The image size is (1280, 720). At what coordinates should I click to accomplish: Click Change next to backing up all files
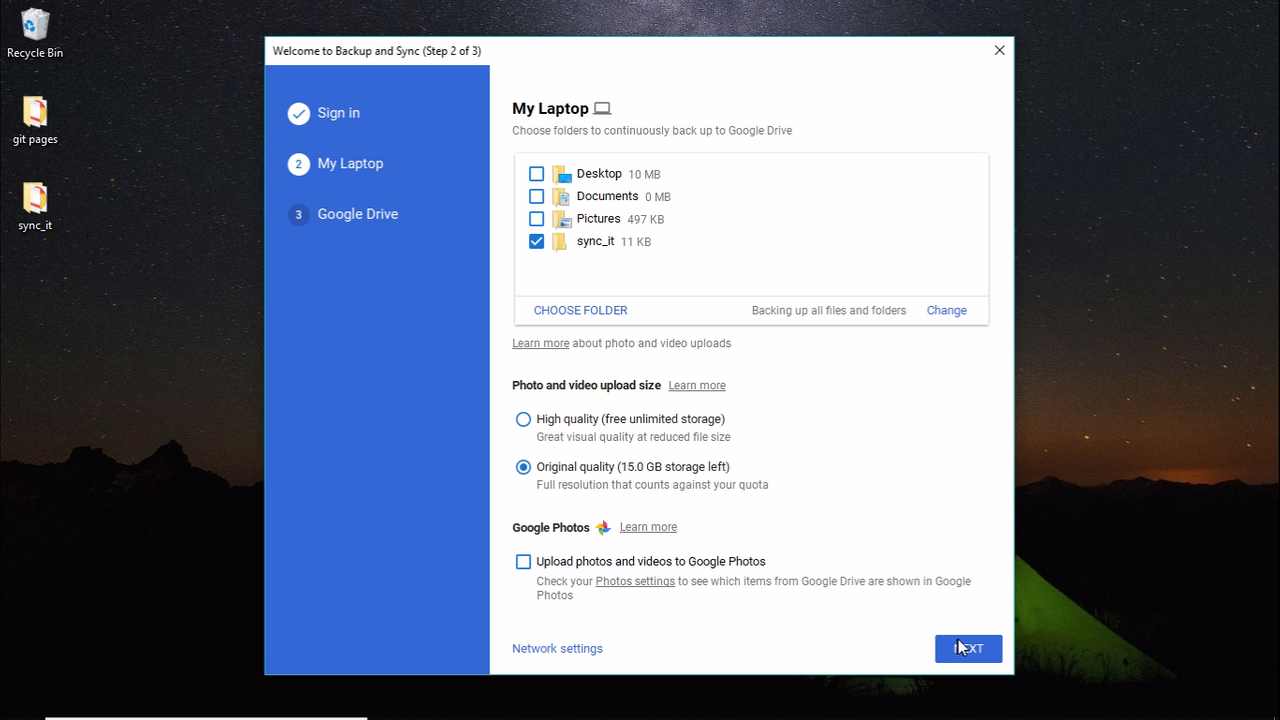tap(946, 310)
